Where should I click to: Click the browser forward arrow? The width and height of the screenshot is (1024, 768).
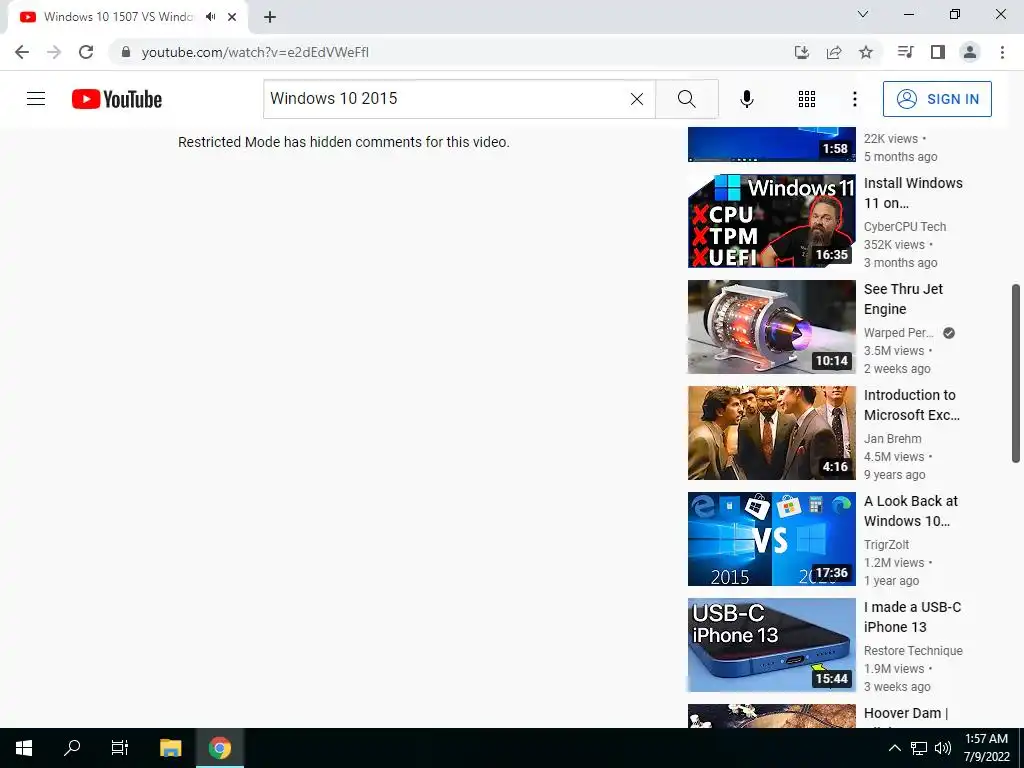pos(54,52)
